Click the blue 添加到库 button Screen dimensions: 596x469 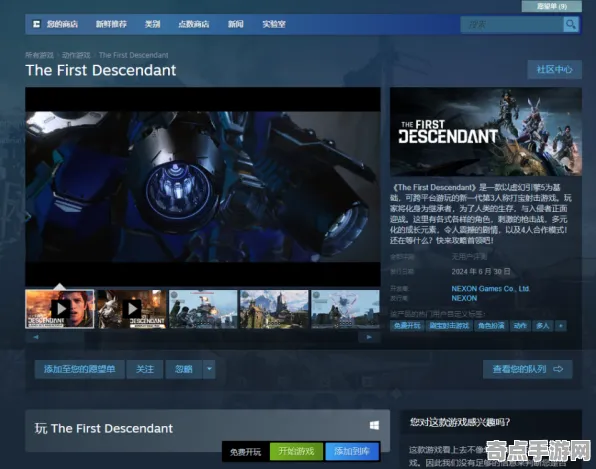coord(352,452)
